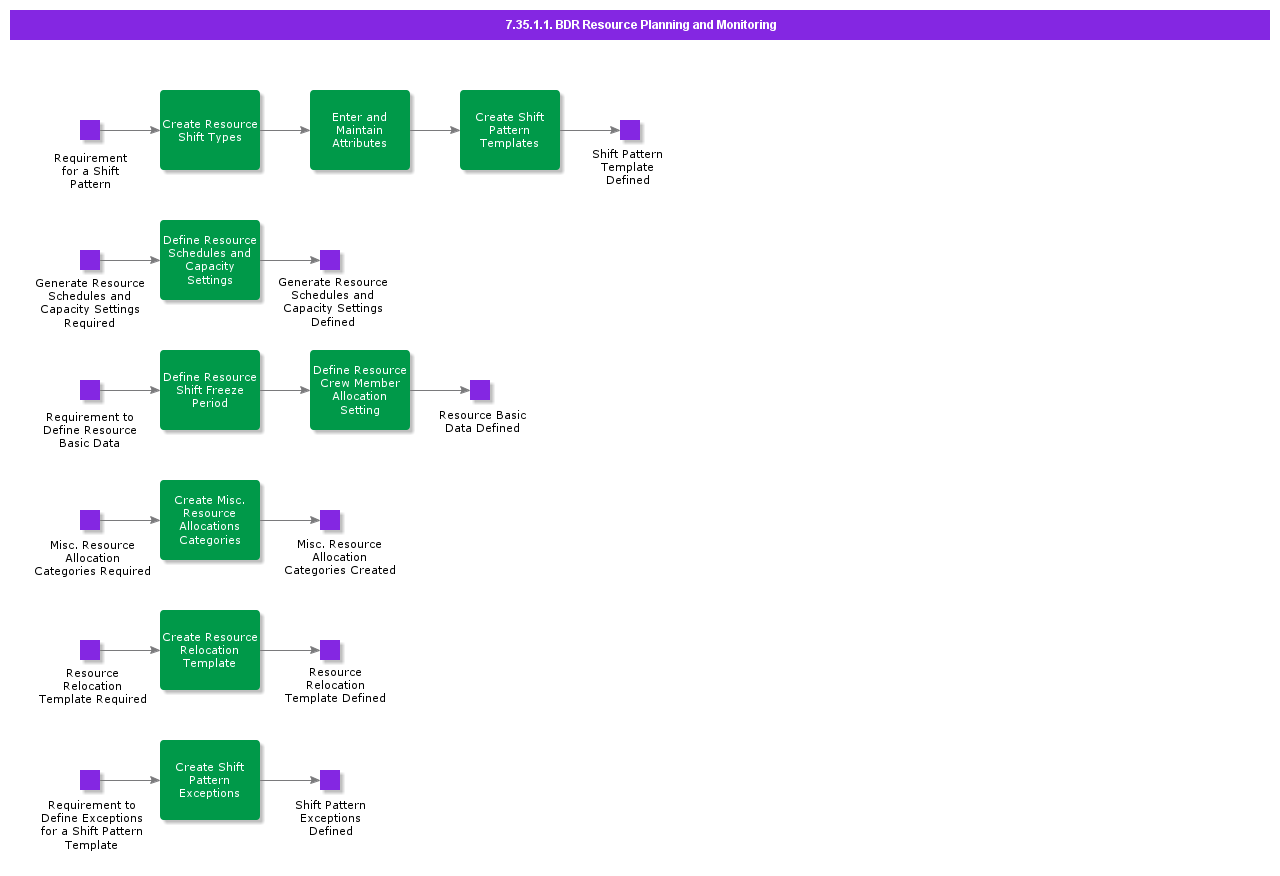Viewport: 1280px width, 876px height.
Task: Open the 'Define Resource Shift Freeze Period' step
Action: click(x=210, y=390)
